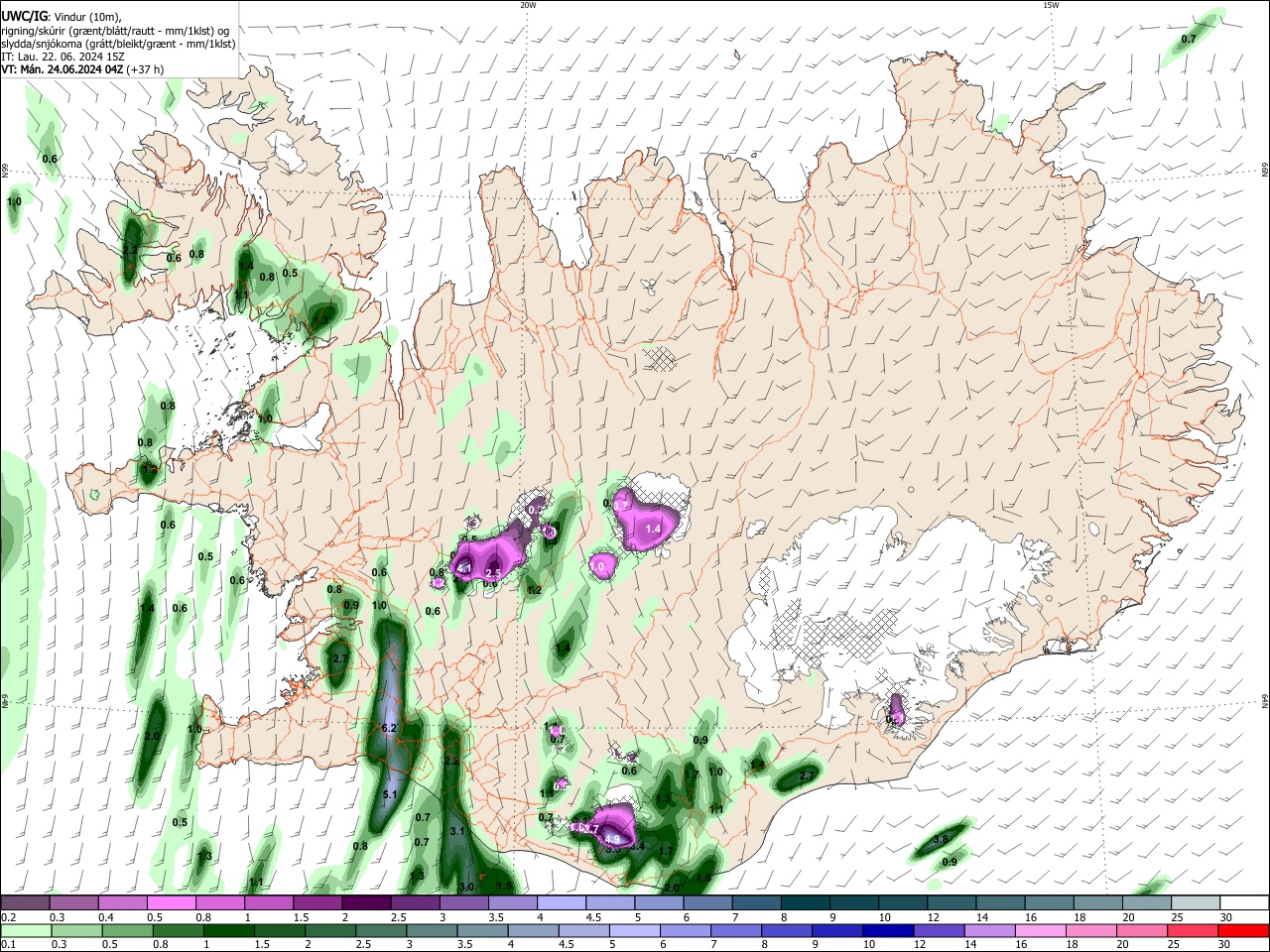Image resolution: width=1270 pixels, height=952 pixels.
Task: Pick the bright red rain swatch after 30
Action: click(1244, 931)
